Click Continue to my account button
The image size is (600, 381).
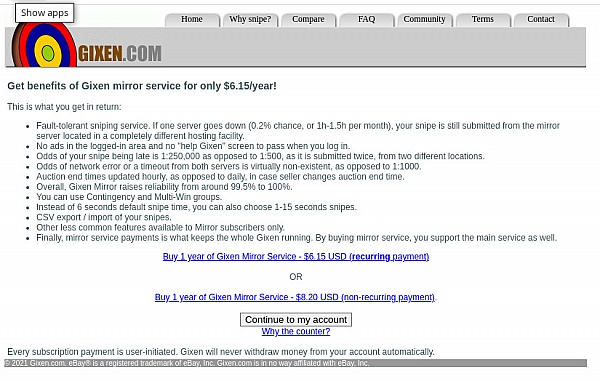pos(296,320)
